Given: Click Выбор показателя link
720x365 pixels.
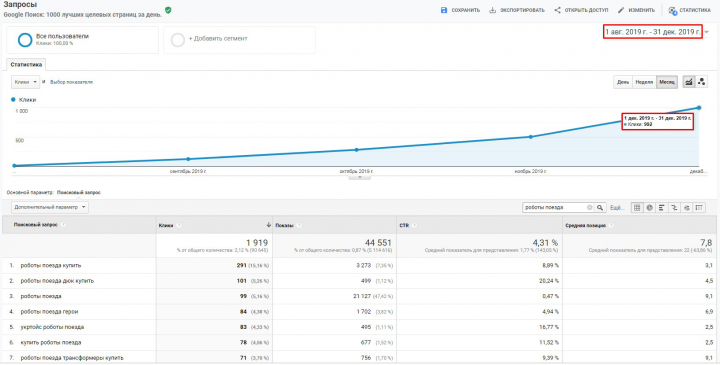Looking at the screenshot, I should (71, 82).
